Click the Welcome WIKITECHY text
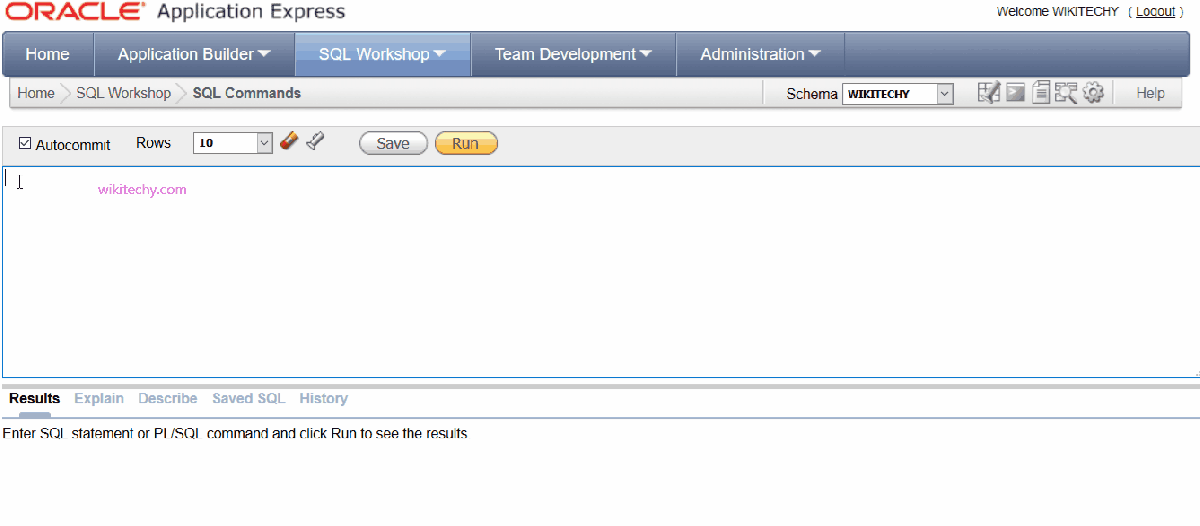Screen dimensions: 1200x526 point(1057,11)
